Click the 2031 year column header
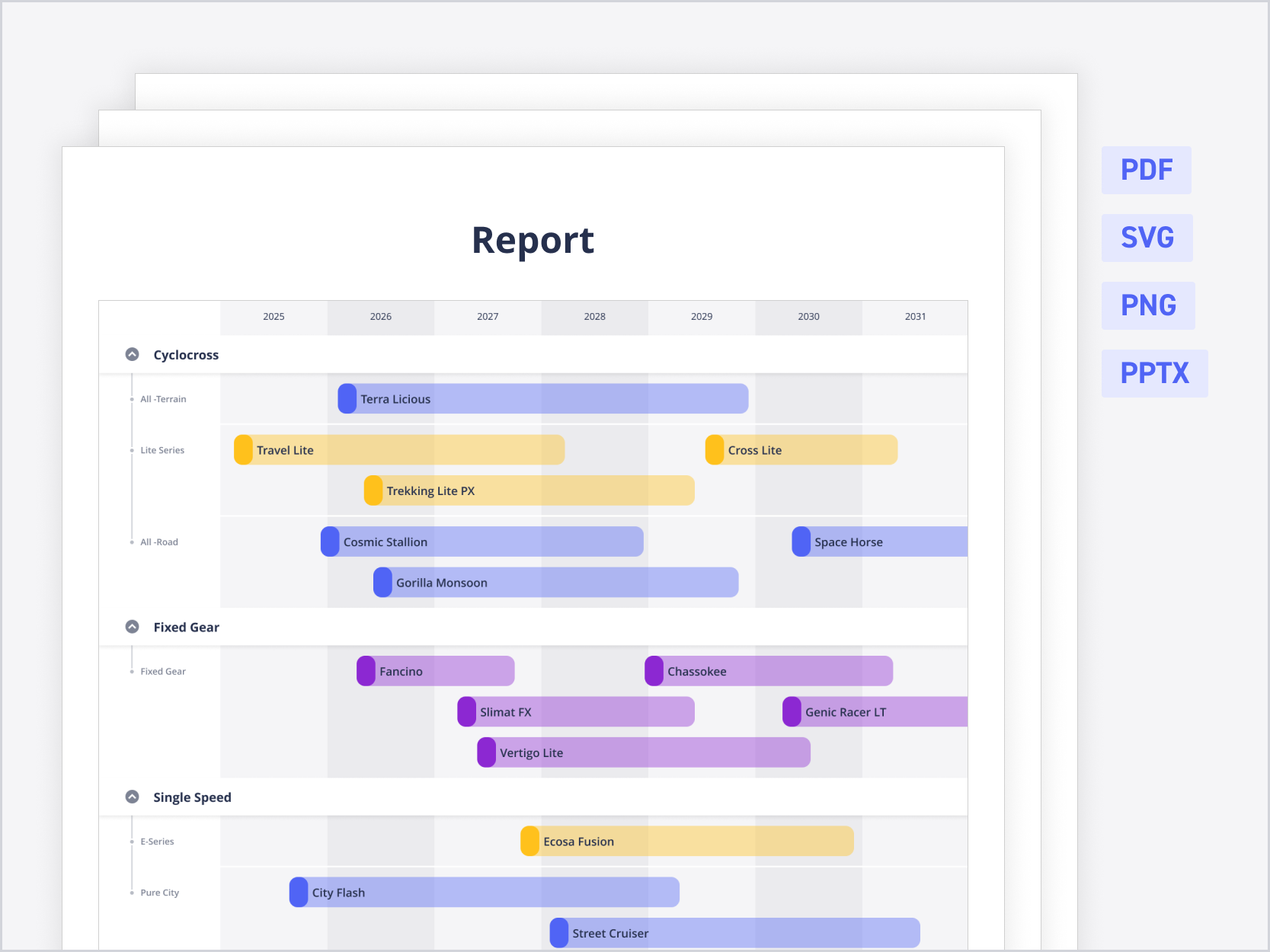 (x=915, y=317)
